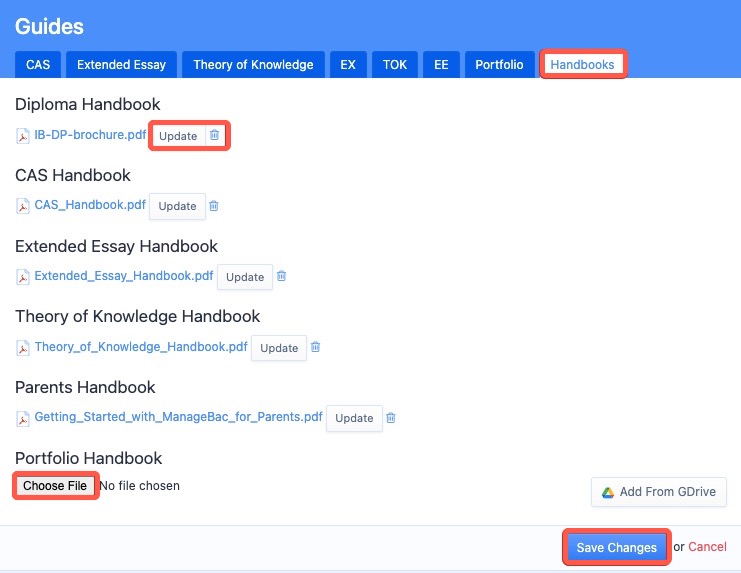The image size is (741, 573).
Task: Open the TOK tab
Action: [x=394, y=65]
